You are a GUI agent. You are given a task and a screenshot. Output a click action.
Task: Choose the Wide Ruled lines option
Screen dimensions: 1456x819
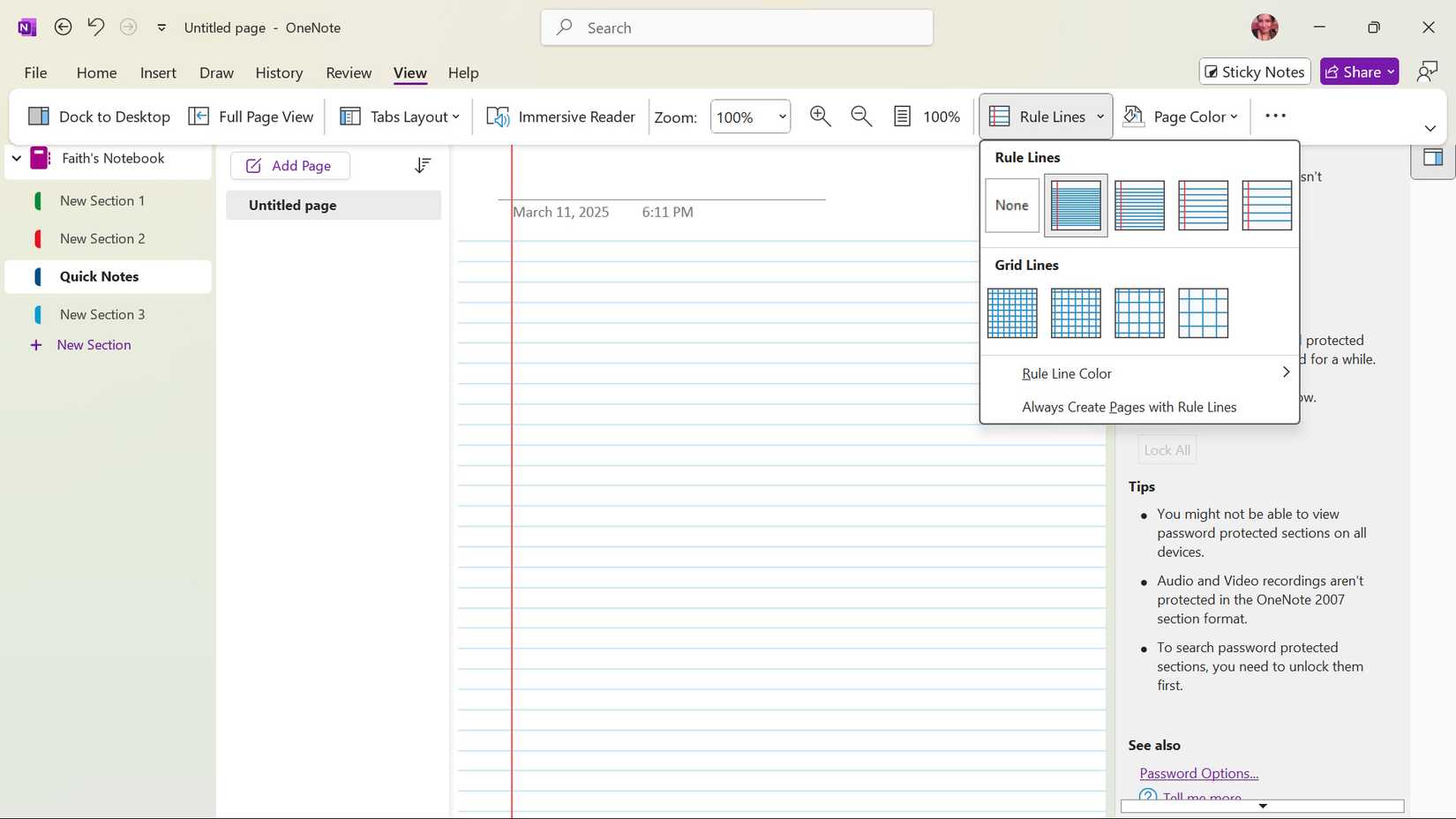pyautogui.click(x=1267, y=206)
